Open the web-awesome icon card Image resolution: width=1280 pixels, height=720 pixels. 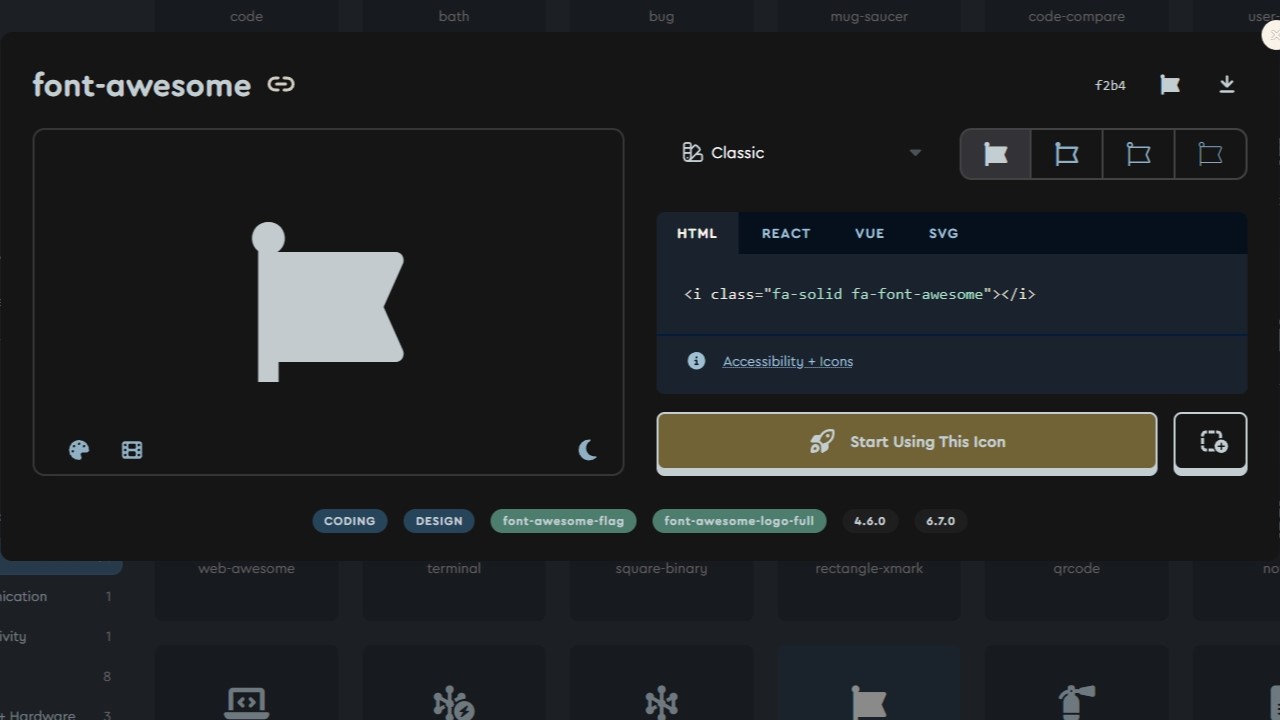pos(246,590)
